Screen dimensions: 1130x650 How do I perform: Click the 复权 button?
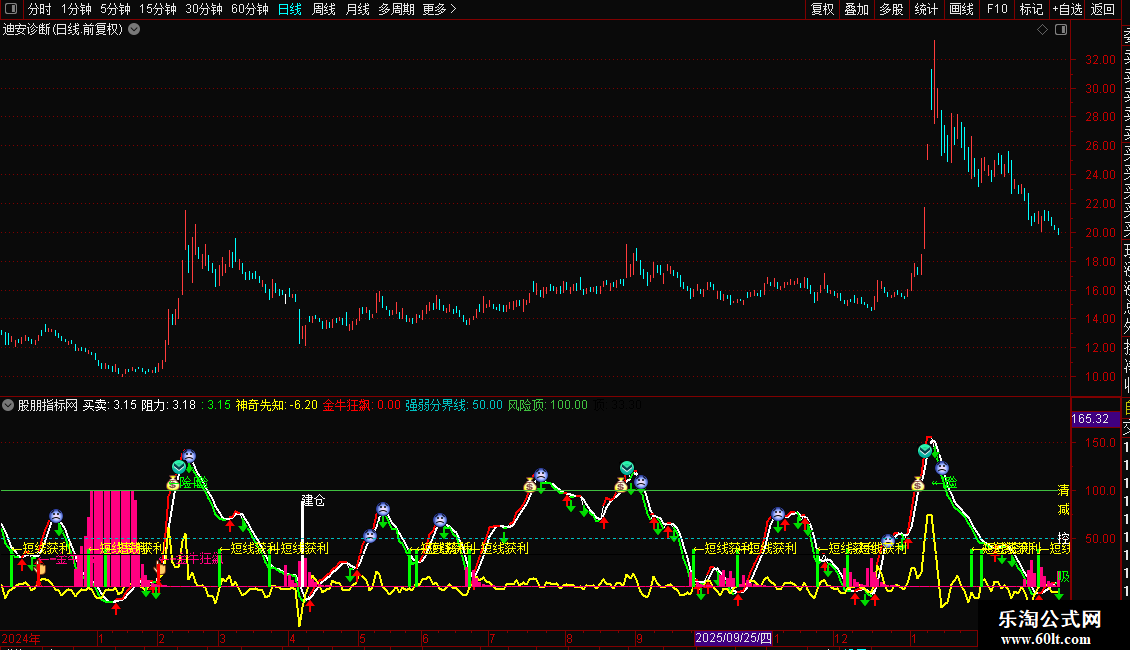tap(822, 9)
